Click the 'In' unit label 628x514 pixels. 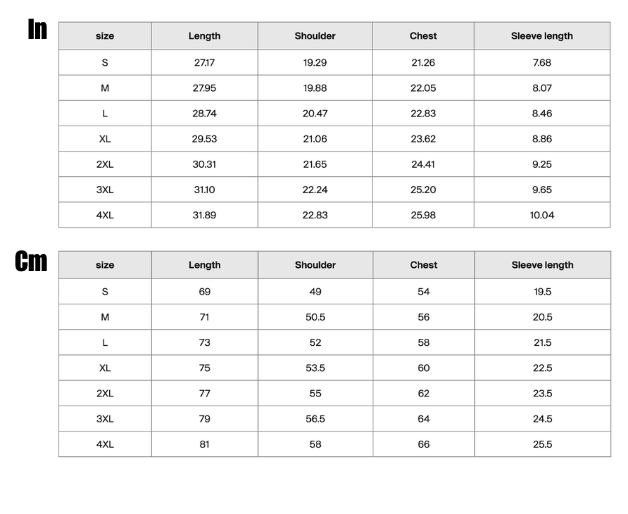tap(37, 29)
